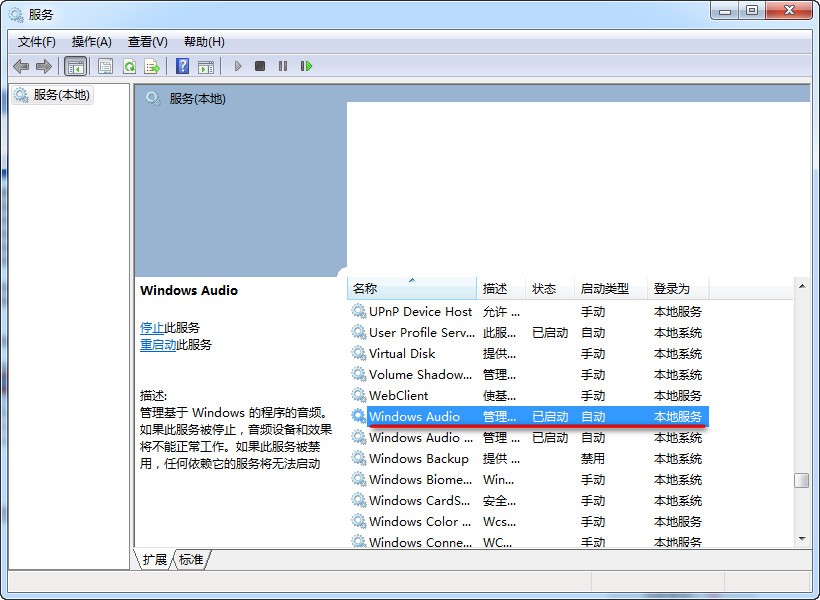
Task: Open Properties via the toolbar icon
Action: tap(104, 66)
